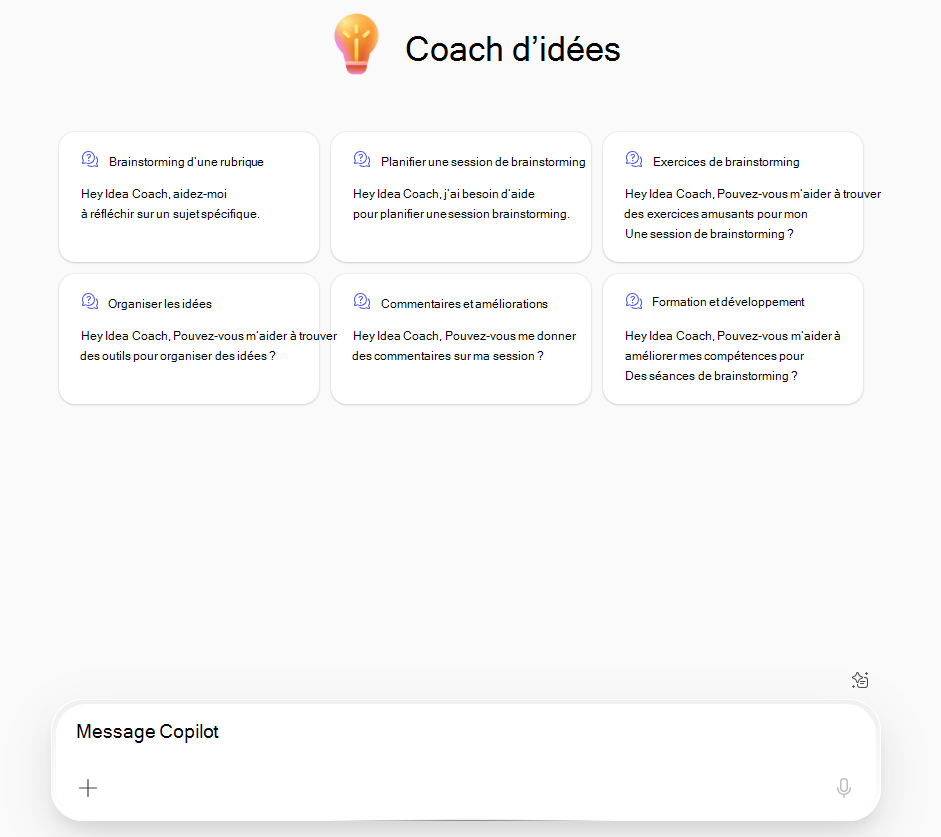Image resolution: width=941 pixels, height=837 pixels.
Task: Click text 'à réfléchir sur un sujet spécifique'
Action: [170, 214]
